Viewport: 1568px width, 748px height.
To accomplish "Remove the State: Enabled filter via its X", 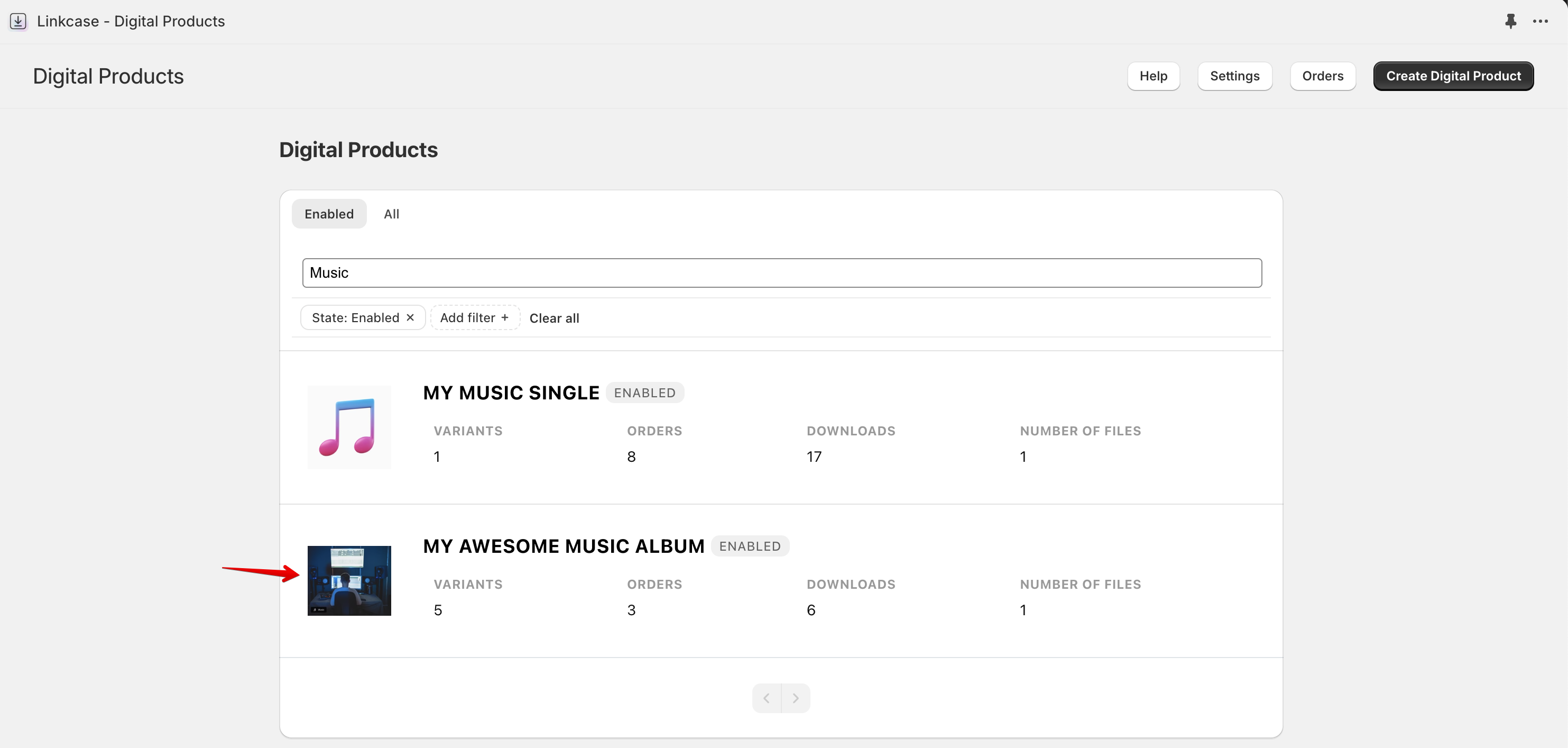I will click(410, 317).
